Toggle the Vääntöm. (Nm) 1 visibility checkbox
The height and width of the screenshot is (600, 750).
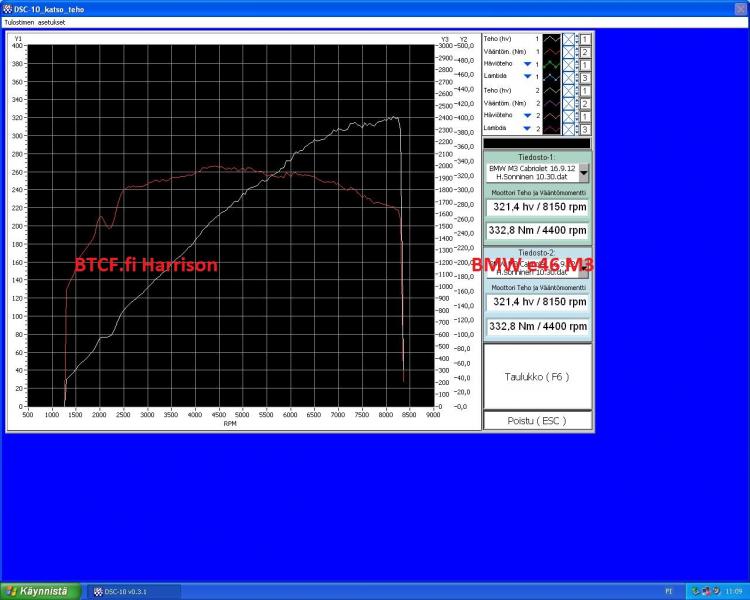pyautogui.click(x=568, y=51)
